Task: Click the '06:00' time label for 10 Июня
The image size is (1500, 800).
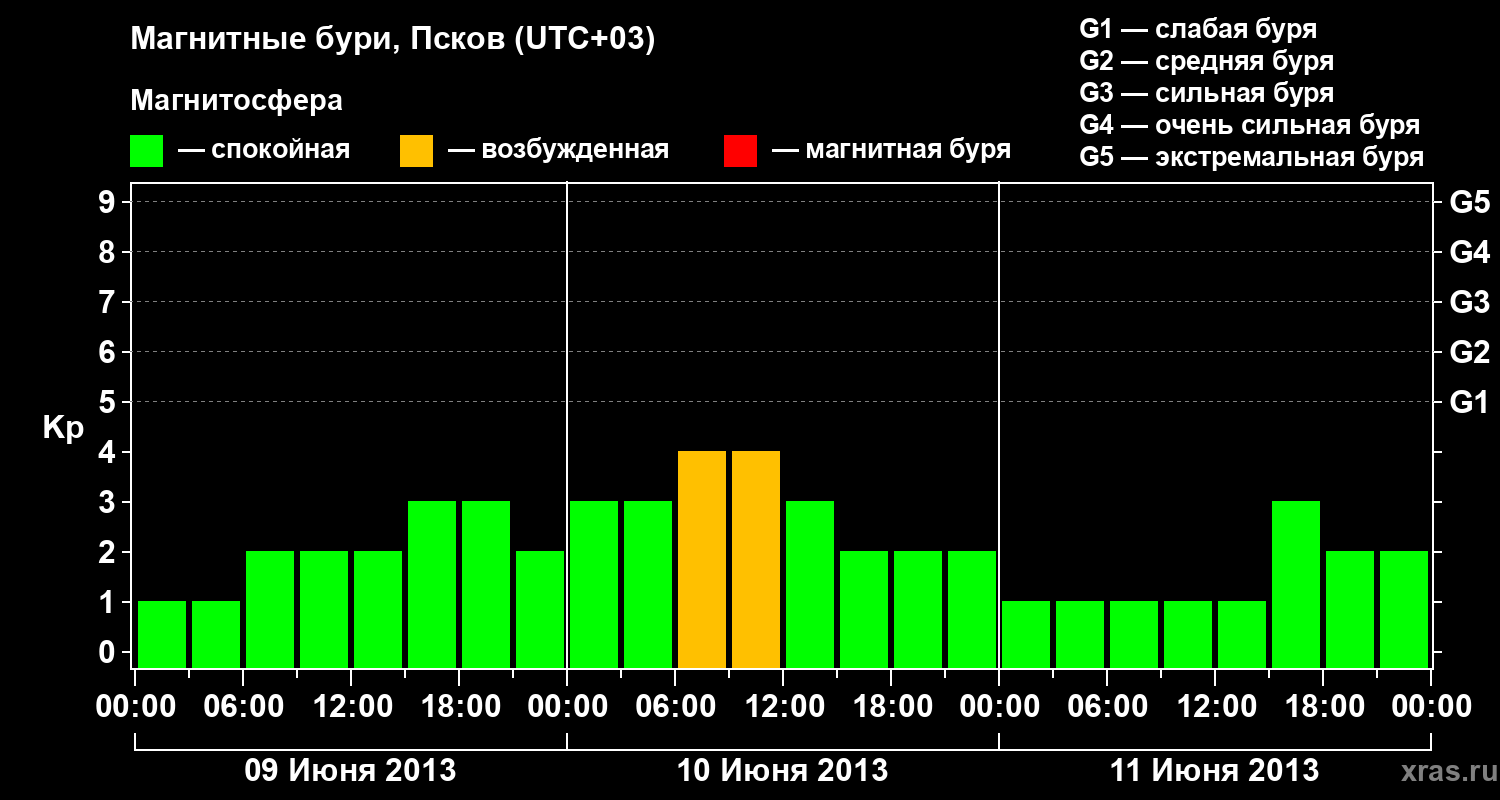Action: (675, 707)
